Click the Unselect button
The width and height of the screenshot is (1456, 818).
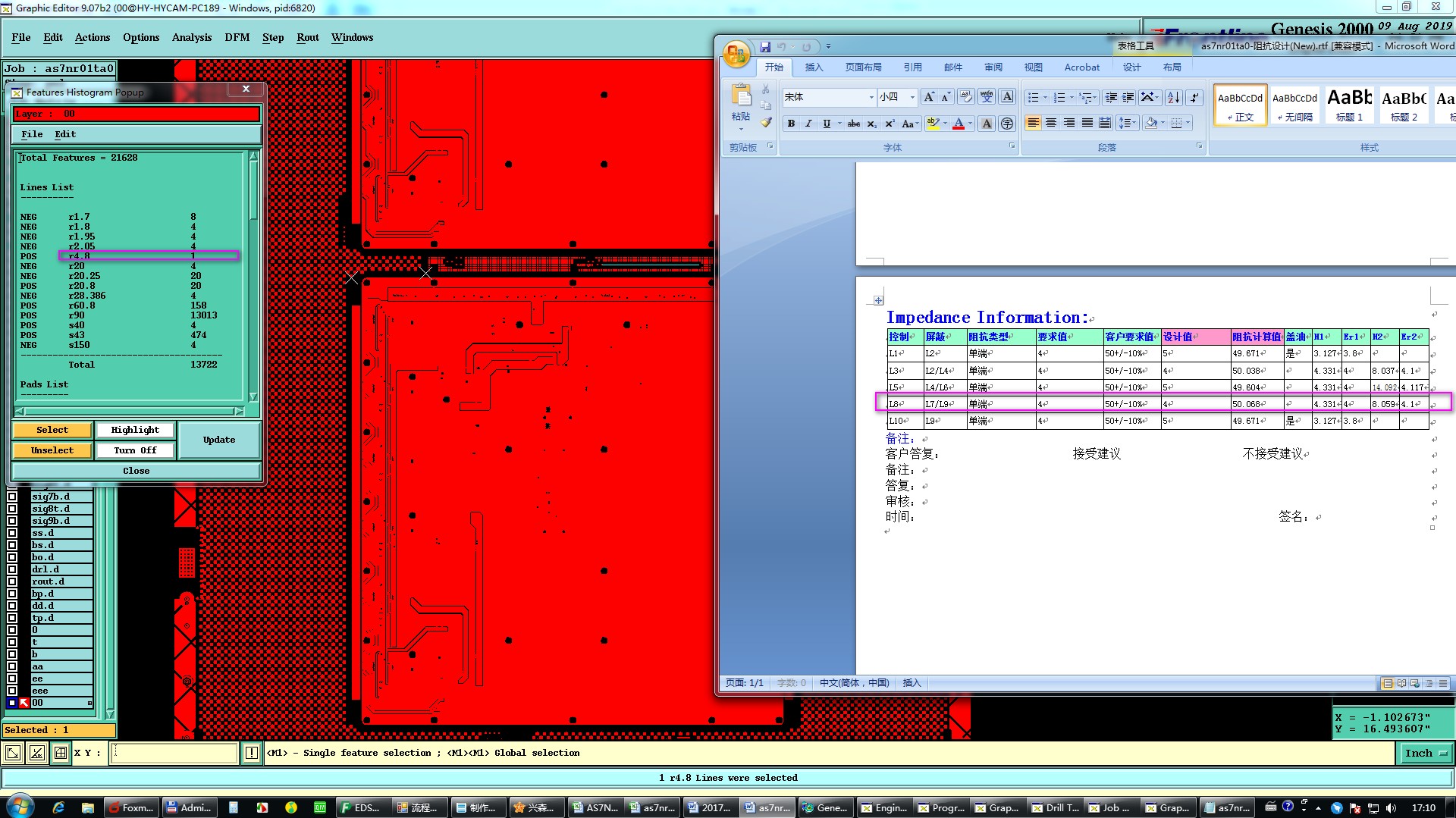[x=52, y=450]
